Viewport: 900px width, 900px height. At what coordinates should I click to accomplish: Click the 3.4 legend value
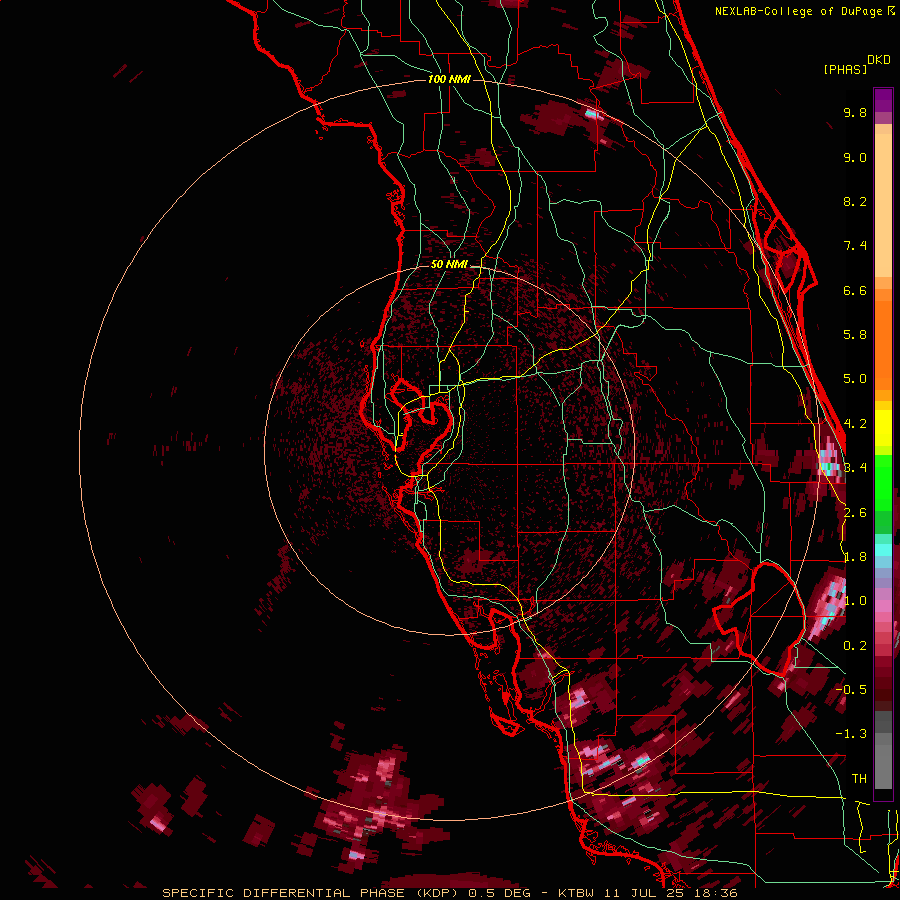[855, 468]
